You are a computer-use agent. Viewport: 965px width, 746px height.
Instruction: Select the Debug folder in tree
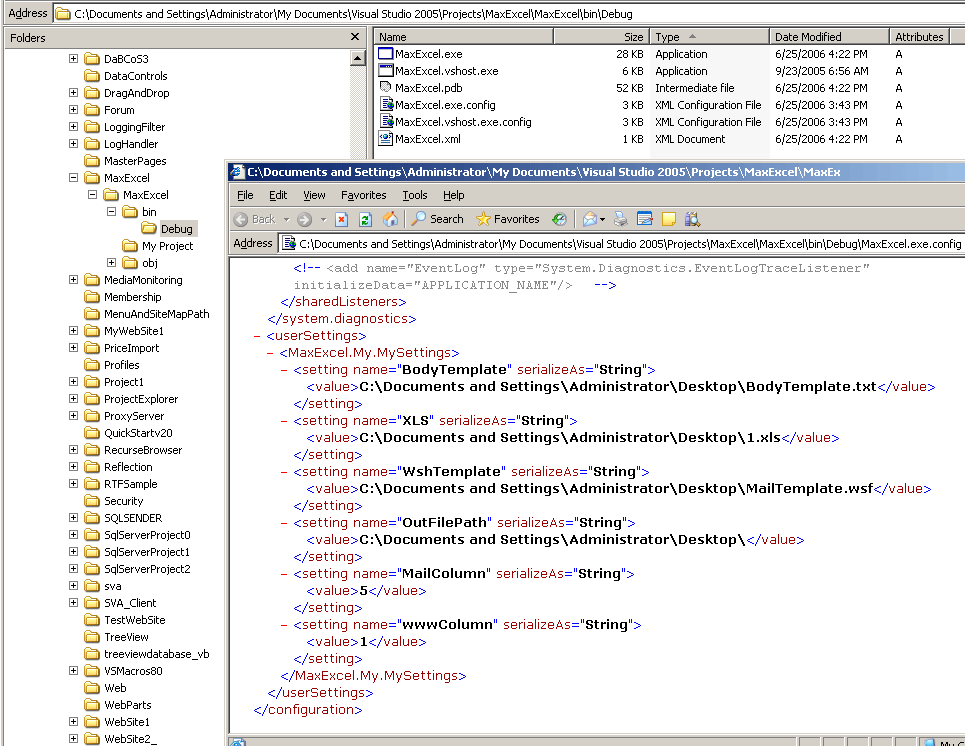click(x=177, y=229)
